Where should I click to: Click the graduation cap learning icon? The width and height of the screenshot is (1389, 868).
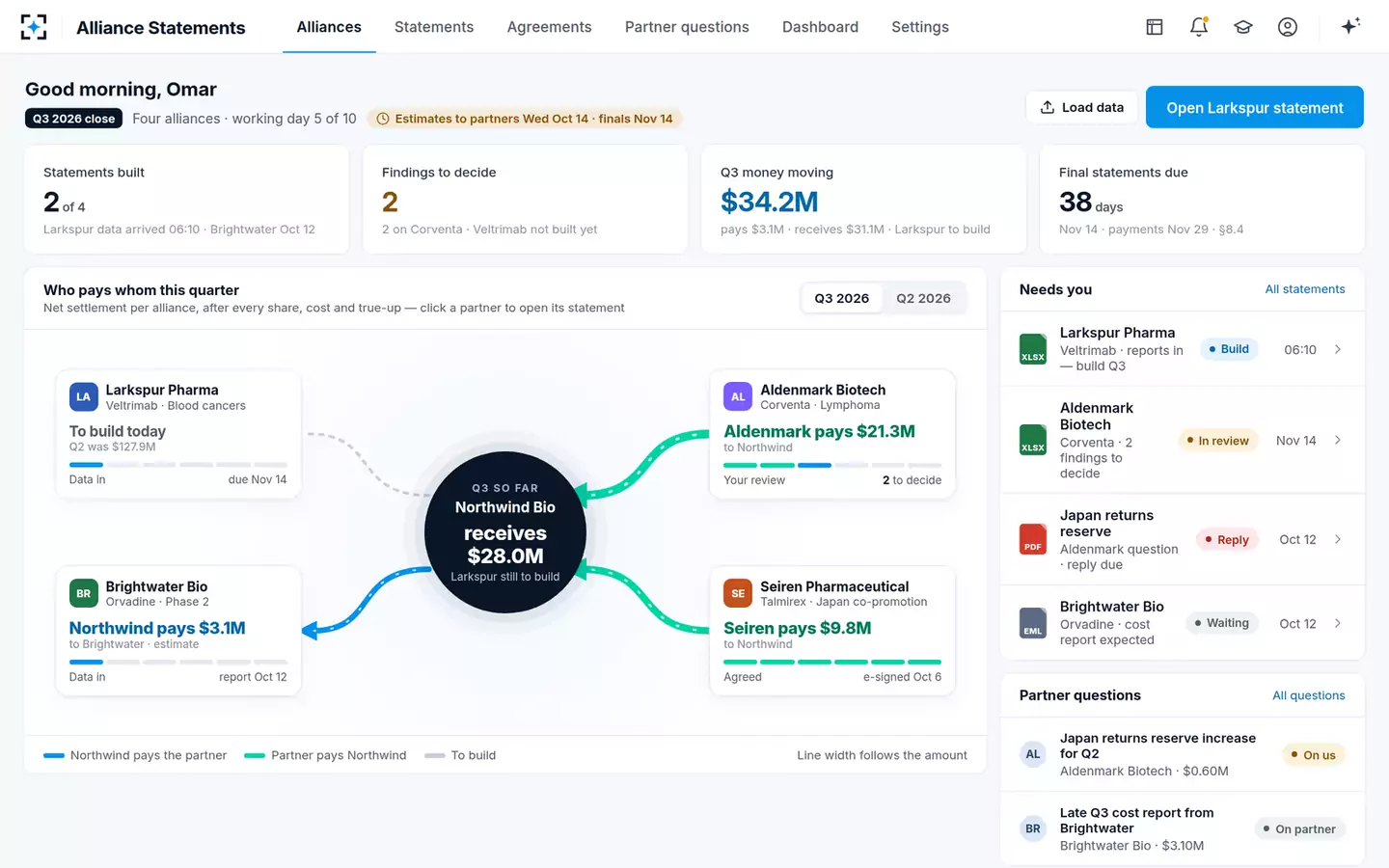click(1243, 27)
